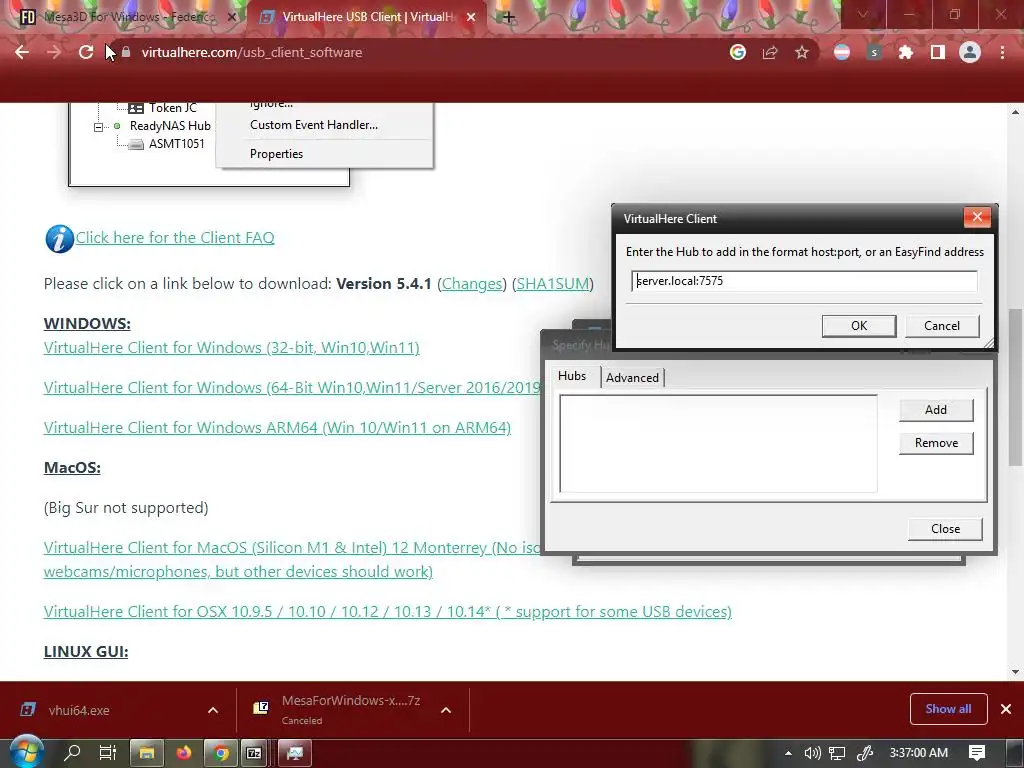Click the empty hubs list box
The image size is (1024, 768).
point(718,443)
